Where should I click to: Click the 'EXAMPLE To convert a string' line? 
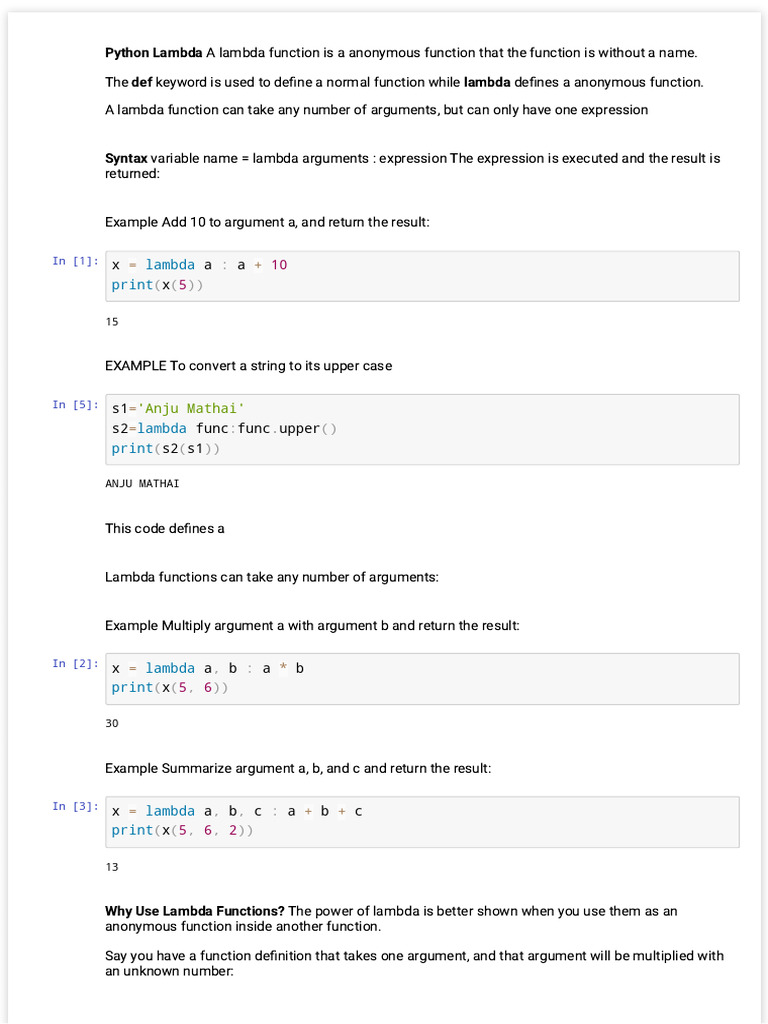(x=248, y=366)
